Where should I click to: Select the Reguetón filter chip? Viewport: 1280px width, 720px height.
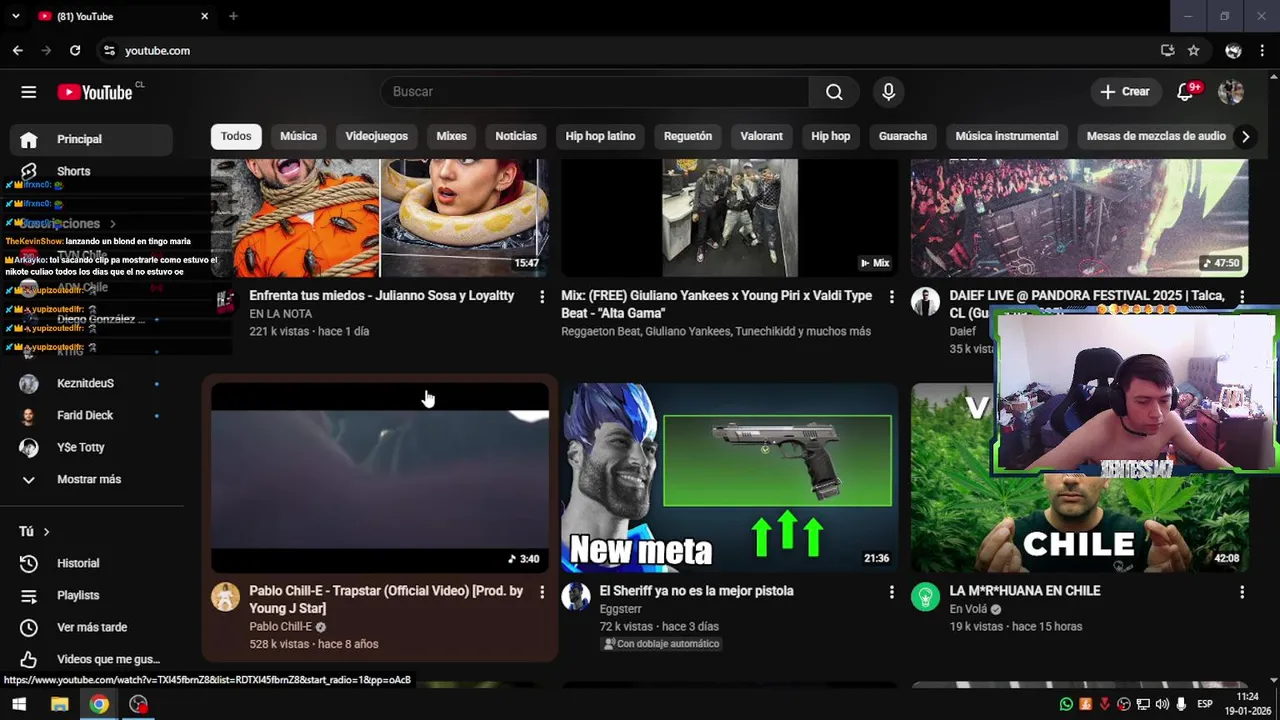[x=688, y=136]
